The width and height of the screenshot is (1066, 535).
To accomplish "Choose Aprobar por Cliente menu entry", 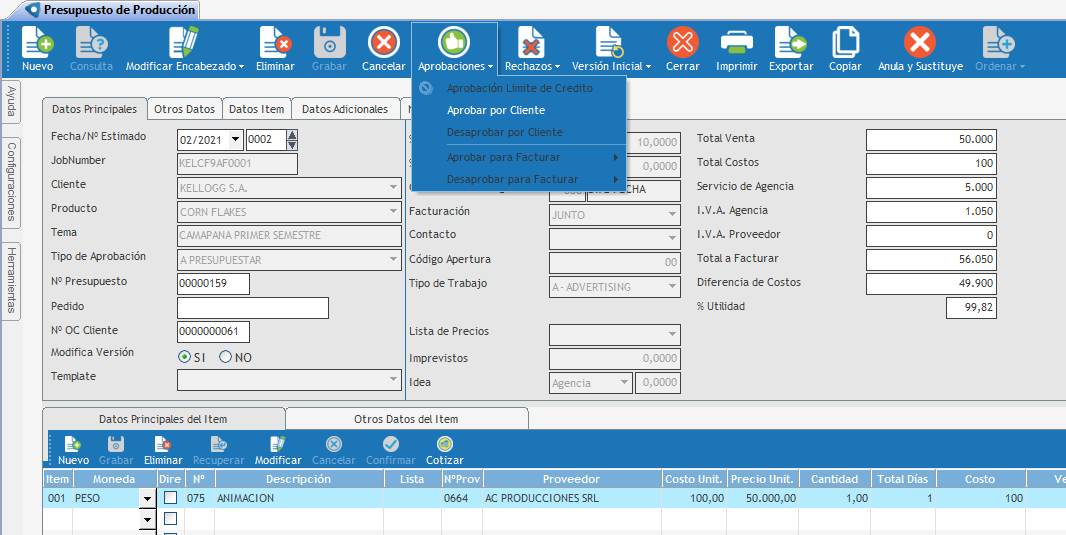I will [x=496, y=110].
